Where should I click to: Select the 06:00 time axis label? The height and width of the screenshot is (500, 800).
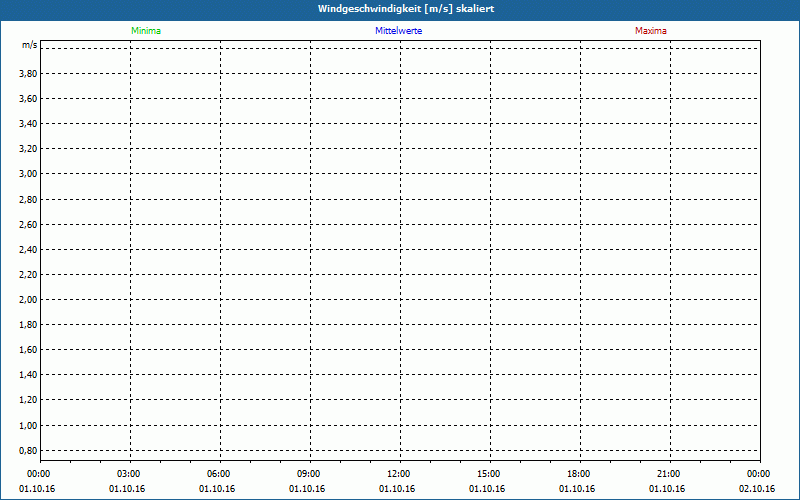(219, 474)
